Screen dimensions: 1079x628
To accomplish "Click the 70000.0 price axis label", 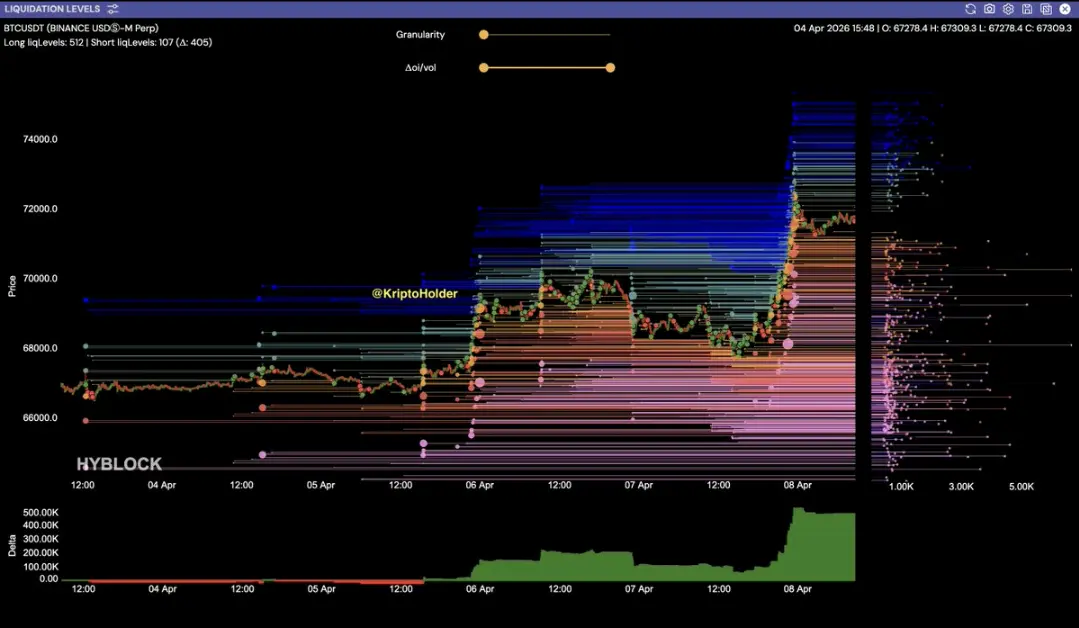I will 41,279.
